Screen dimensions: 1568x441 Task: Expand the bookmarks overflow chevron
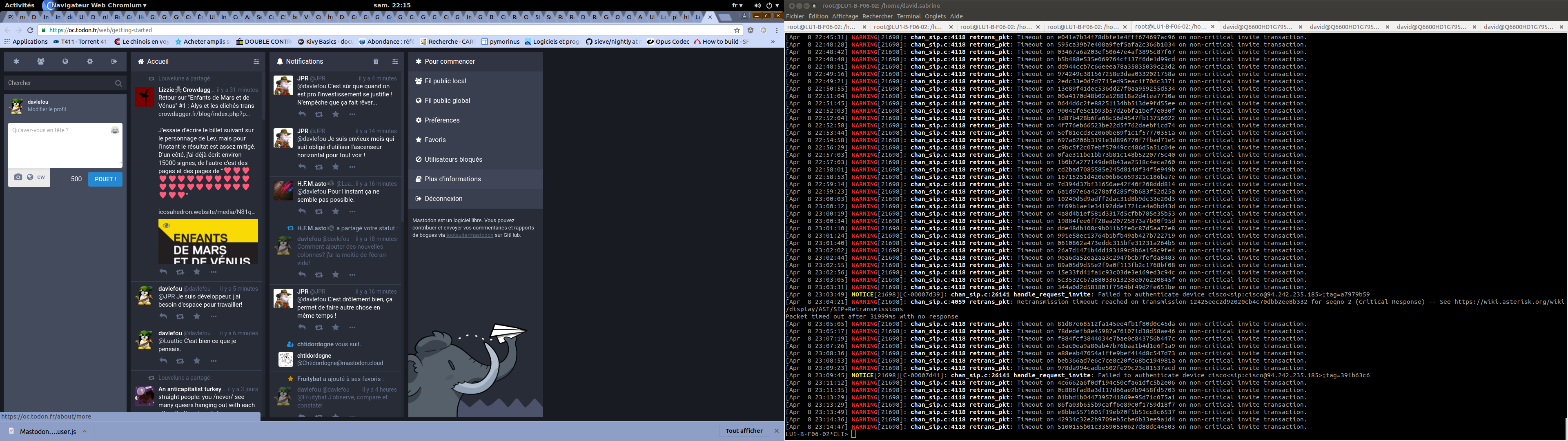773,41
